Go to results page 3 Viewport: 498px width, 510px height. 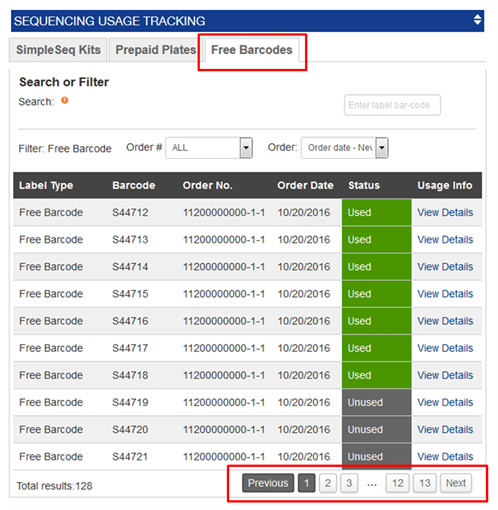[349, 483]
